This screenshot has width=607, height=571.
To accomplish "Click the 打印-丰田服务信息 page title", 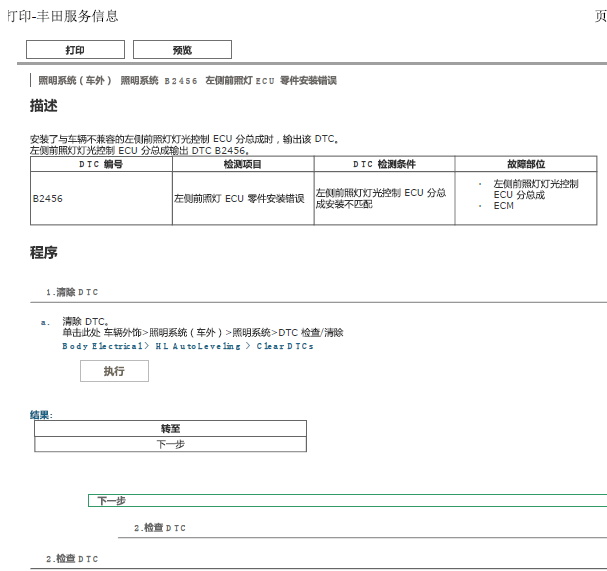I will point(63,16).
